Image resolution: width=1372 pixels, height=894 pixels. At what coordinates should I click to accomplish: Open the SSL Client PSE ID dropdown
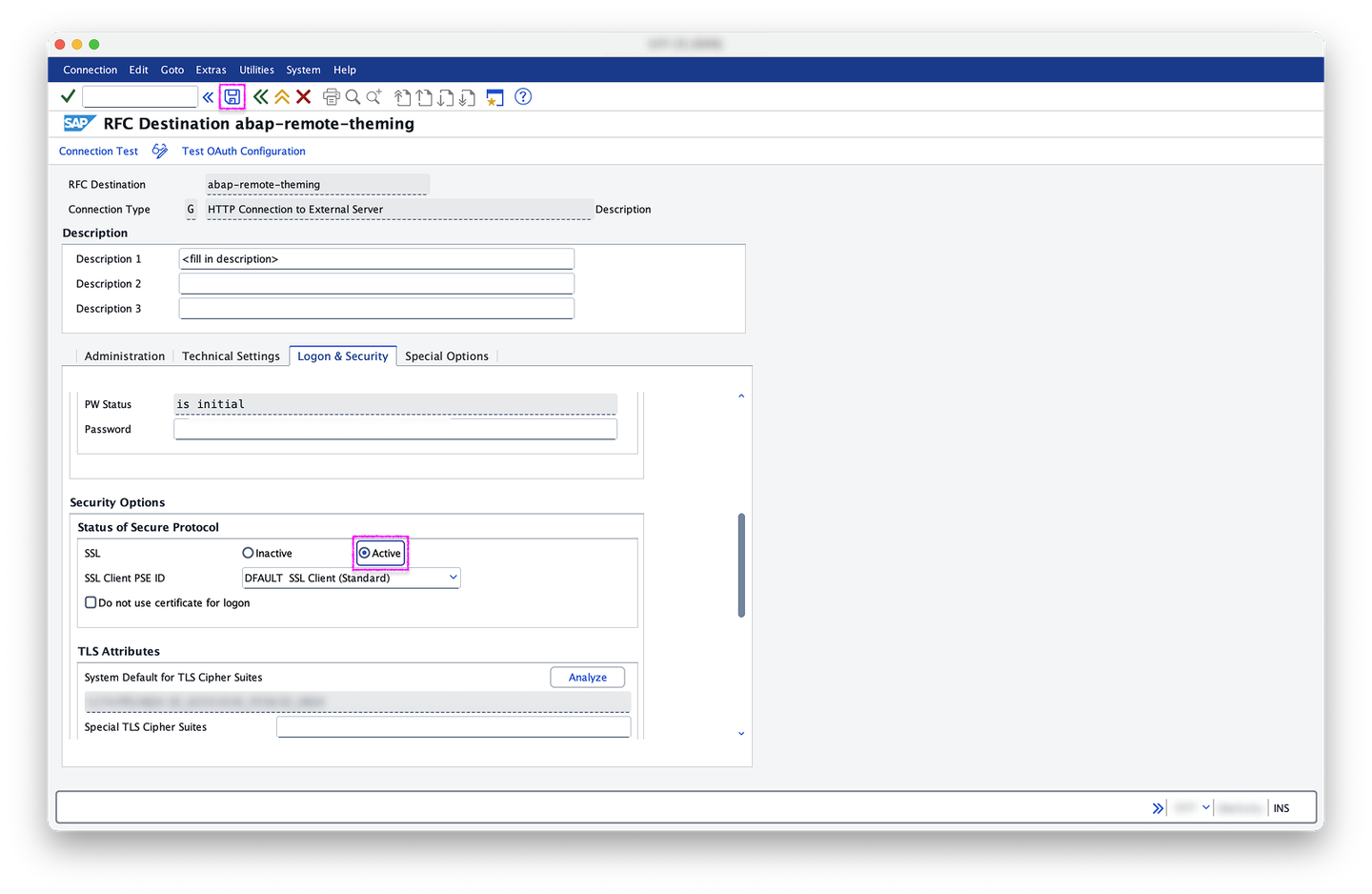453,578
